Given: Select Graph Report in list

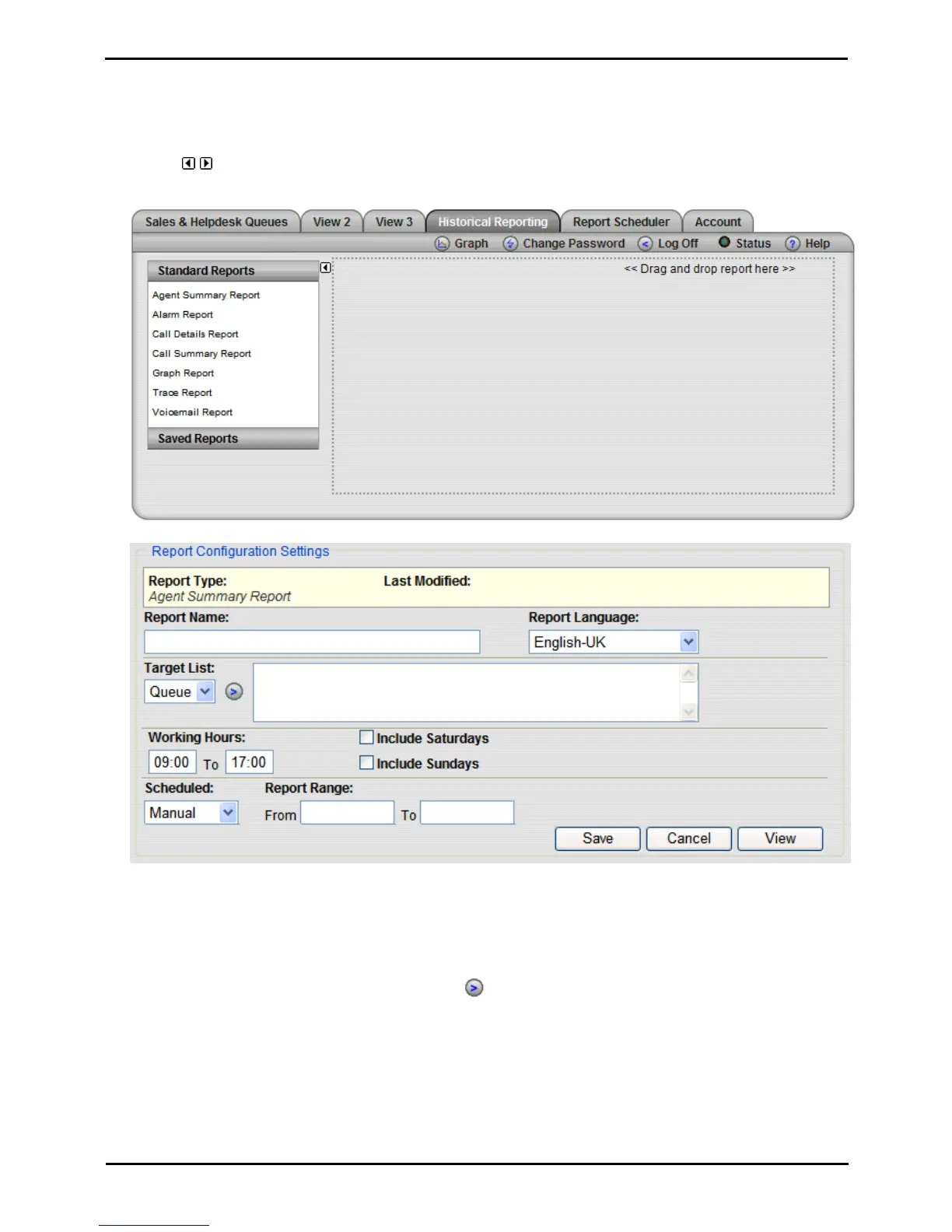Looking at the screenshot, I should pyautogui.click(x=183, y=373).
